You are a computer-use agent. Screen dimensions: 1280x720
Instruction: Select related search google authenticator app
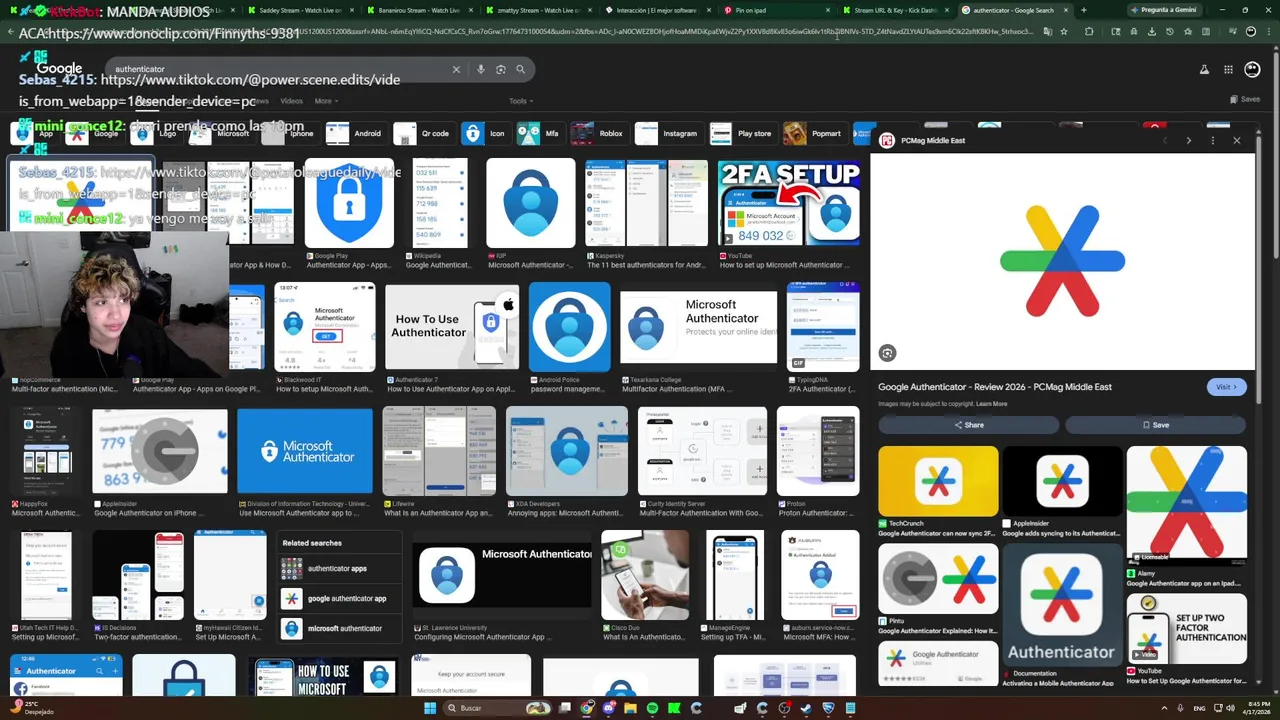click(x=339, y=598)
